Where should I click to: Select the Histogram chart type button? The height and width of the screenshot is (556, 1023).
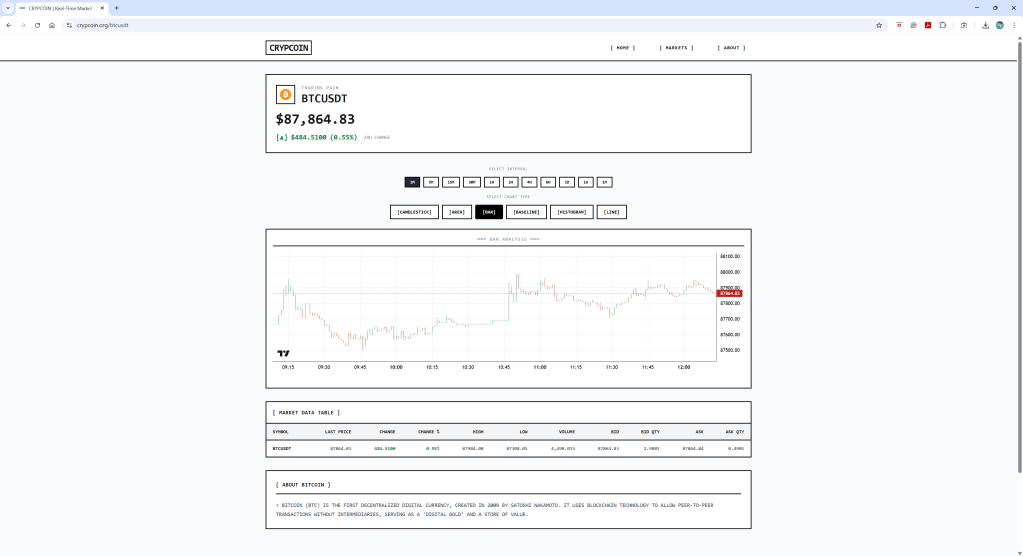coord(571,212)
